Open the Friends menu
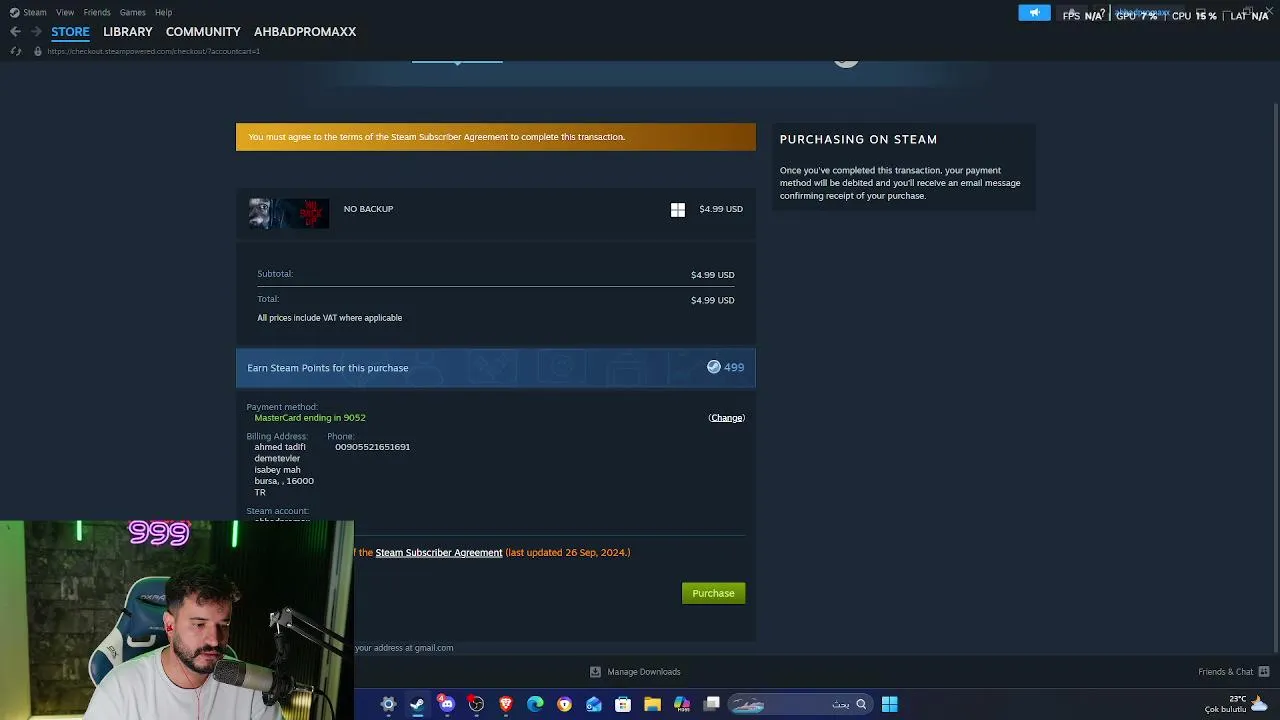This screenshot has height=720, width=1280. point(97,12)
